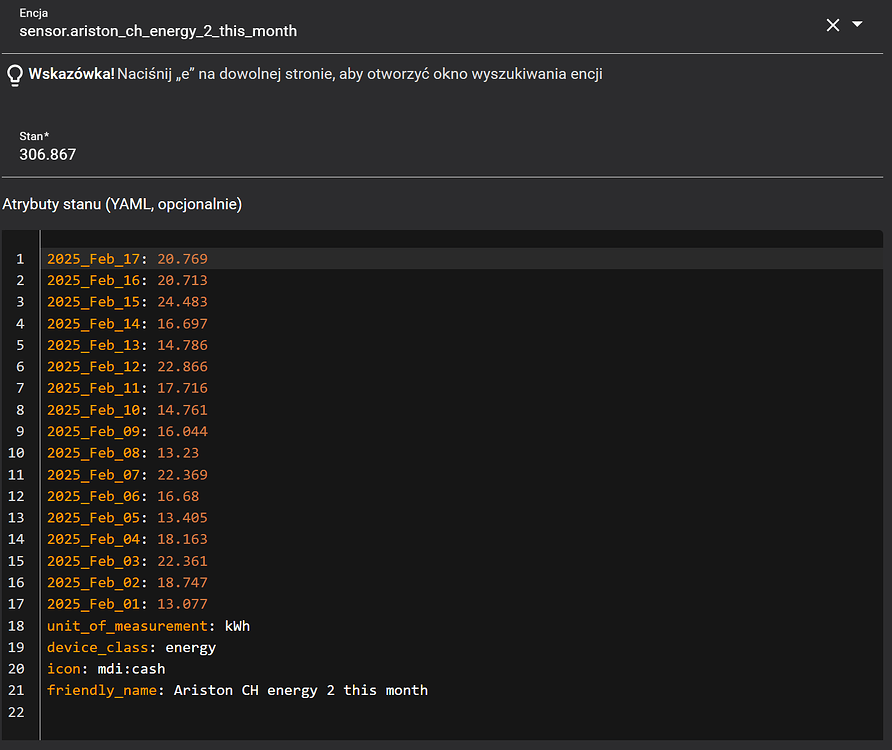Click line number 1 in gutter
This screenshot has height=750, width=892.
[19, 259]
